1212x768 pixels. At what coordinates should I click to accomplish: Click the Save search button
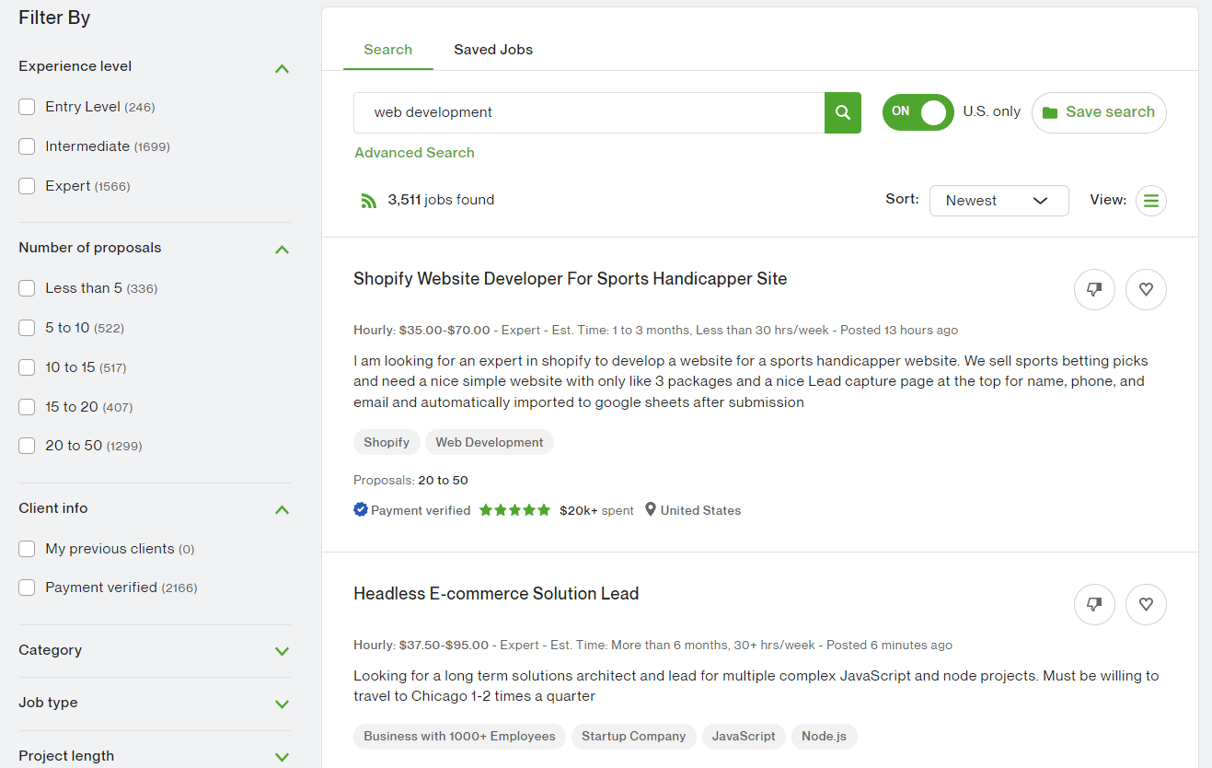pos(1098,112)
